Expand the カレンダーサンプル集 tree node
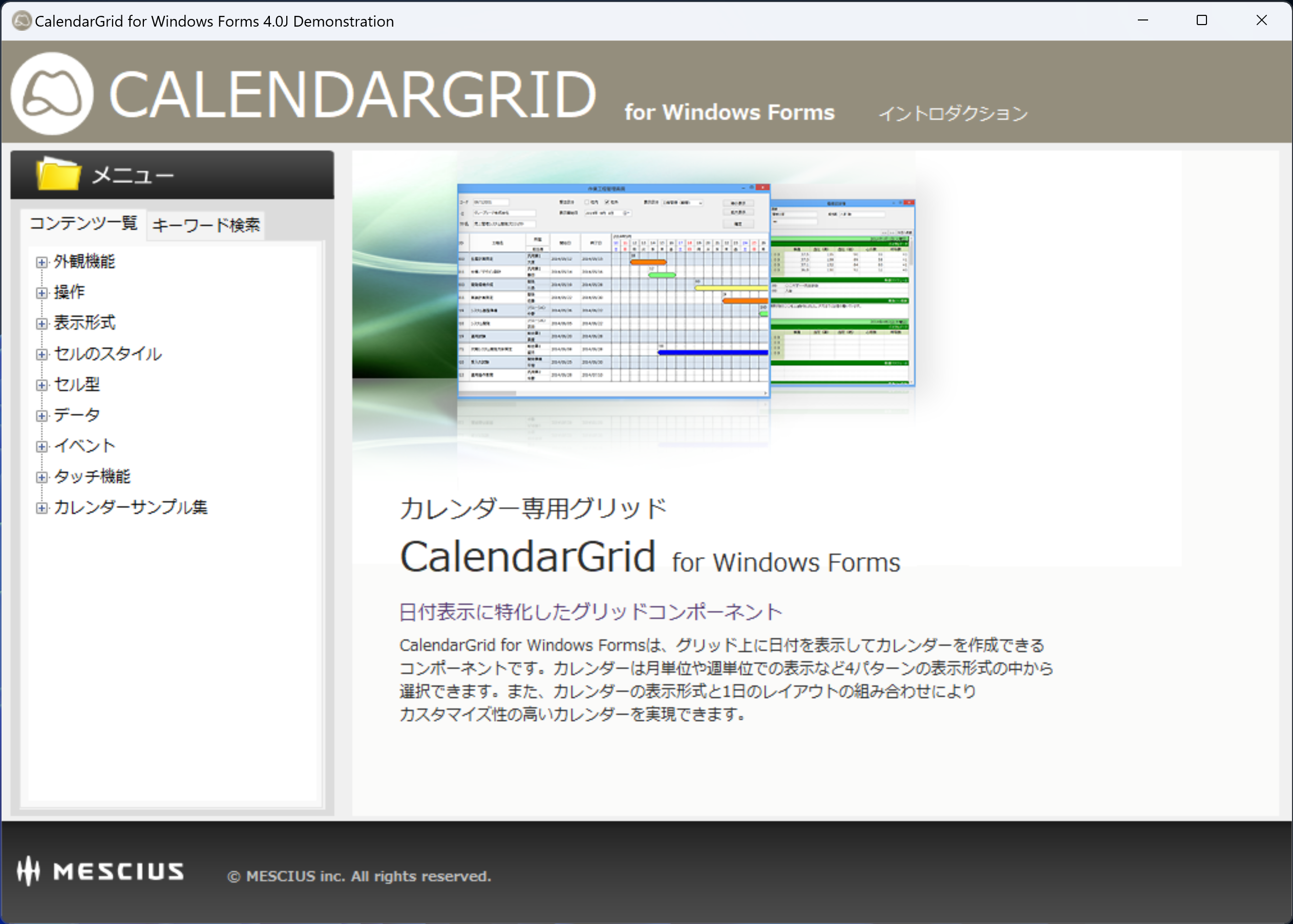The image size is (1293, 924). [41, 508]
